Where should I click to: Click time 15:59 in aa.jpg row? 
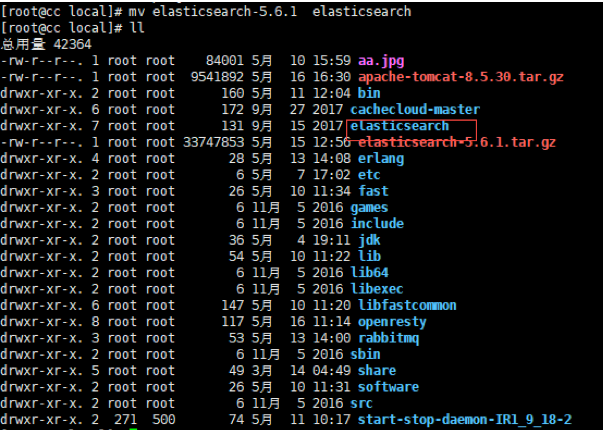coord(331,61)
